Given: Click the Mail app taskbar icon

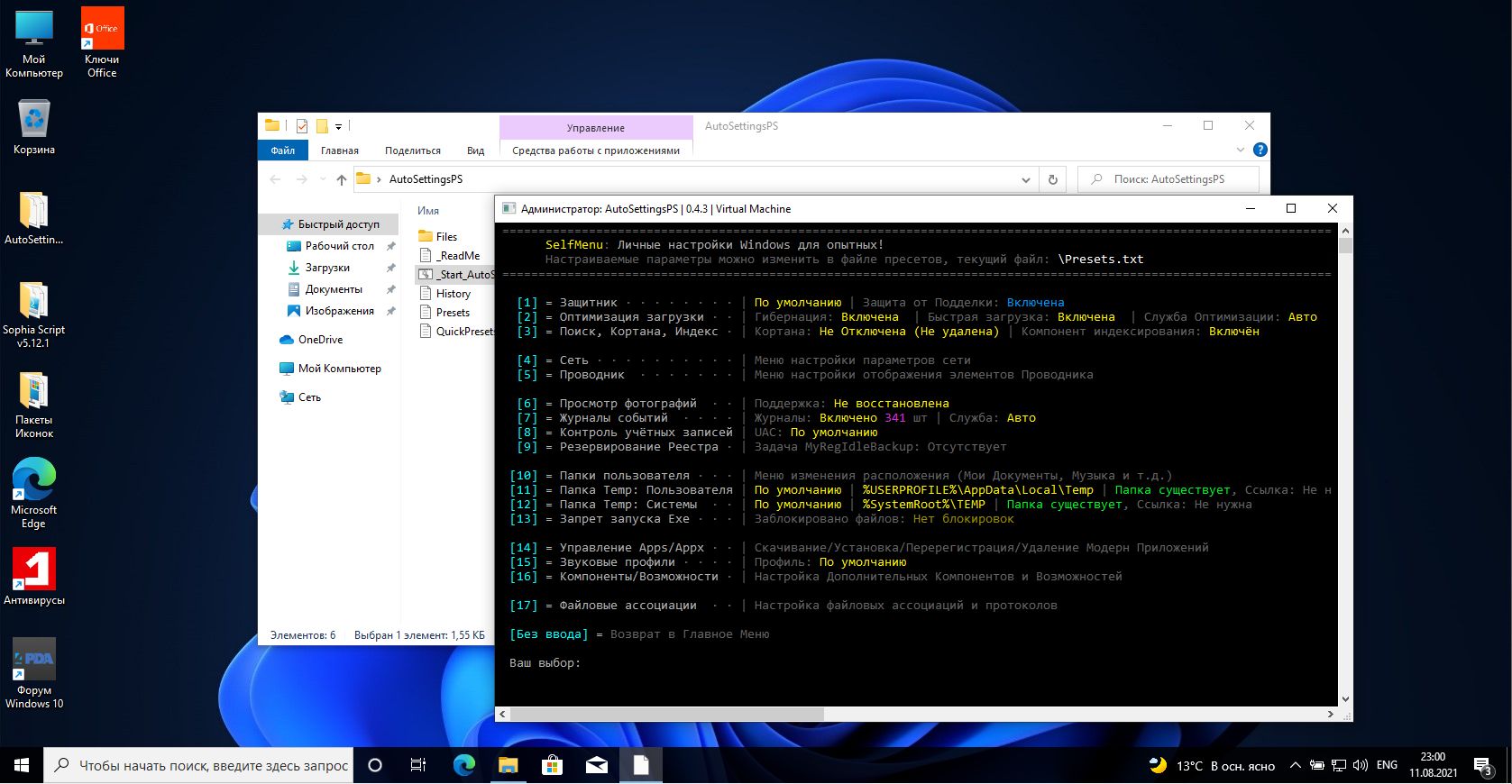Looking at the screenshot, I should pos(597,765).
